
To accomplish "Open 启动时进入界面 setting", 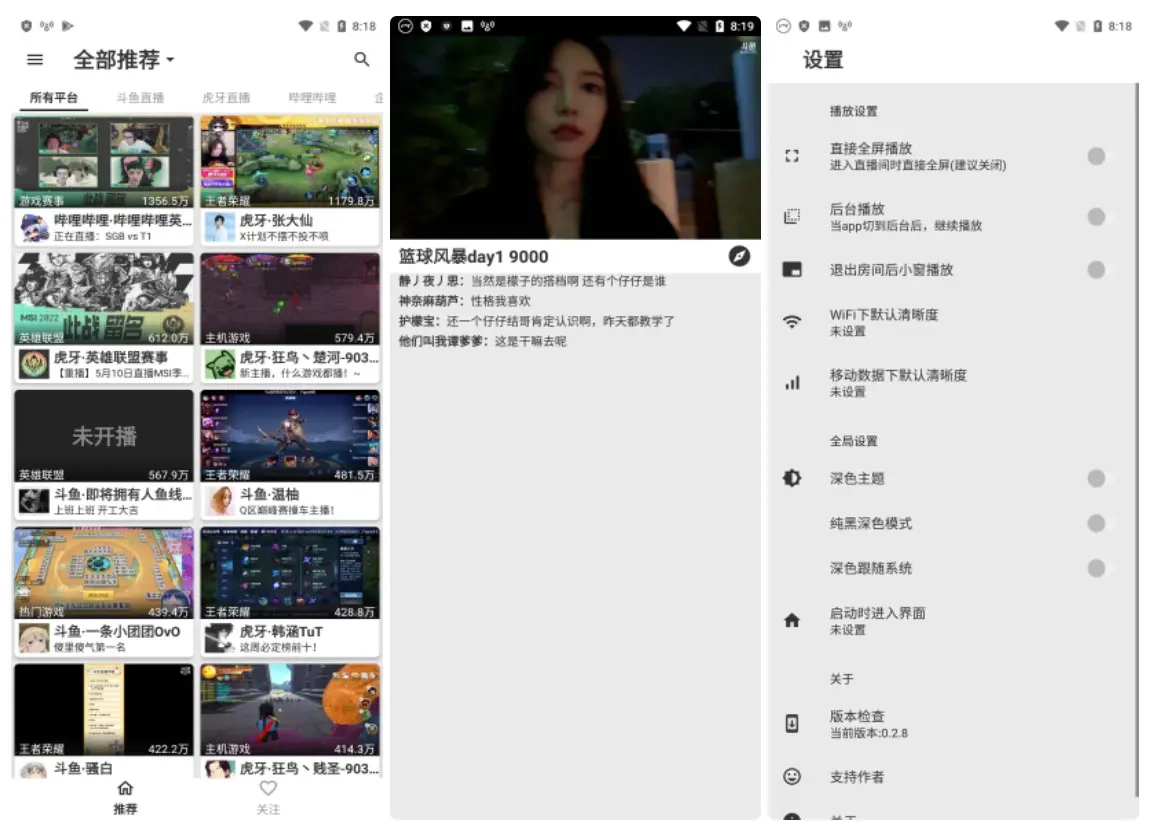I will click(877, 621).
